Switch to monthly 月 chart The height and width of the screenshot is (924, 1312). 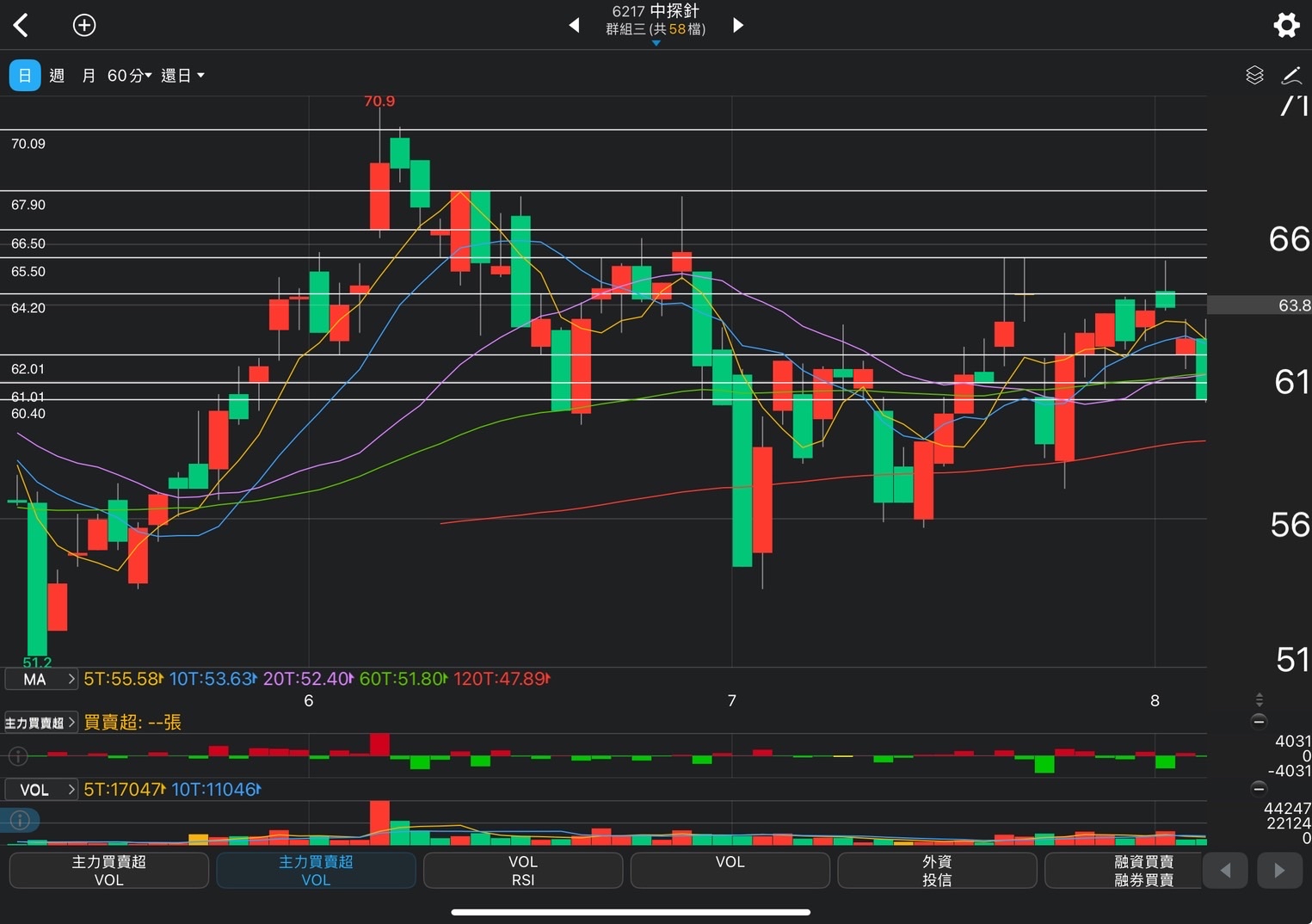click(x=89, y=76)
